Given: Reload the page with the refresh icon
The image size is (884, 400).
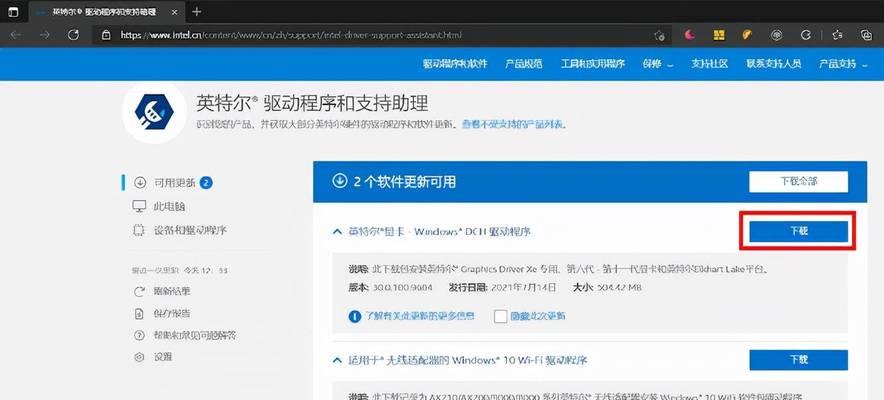Looking at the screenshot, I should click(73, 35).
